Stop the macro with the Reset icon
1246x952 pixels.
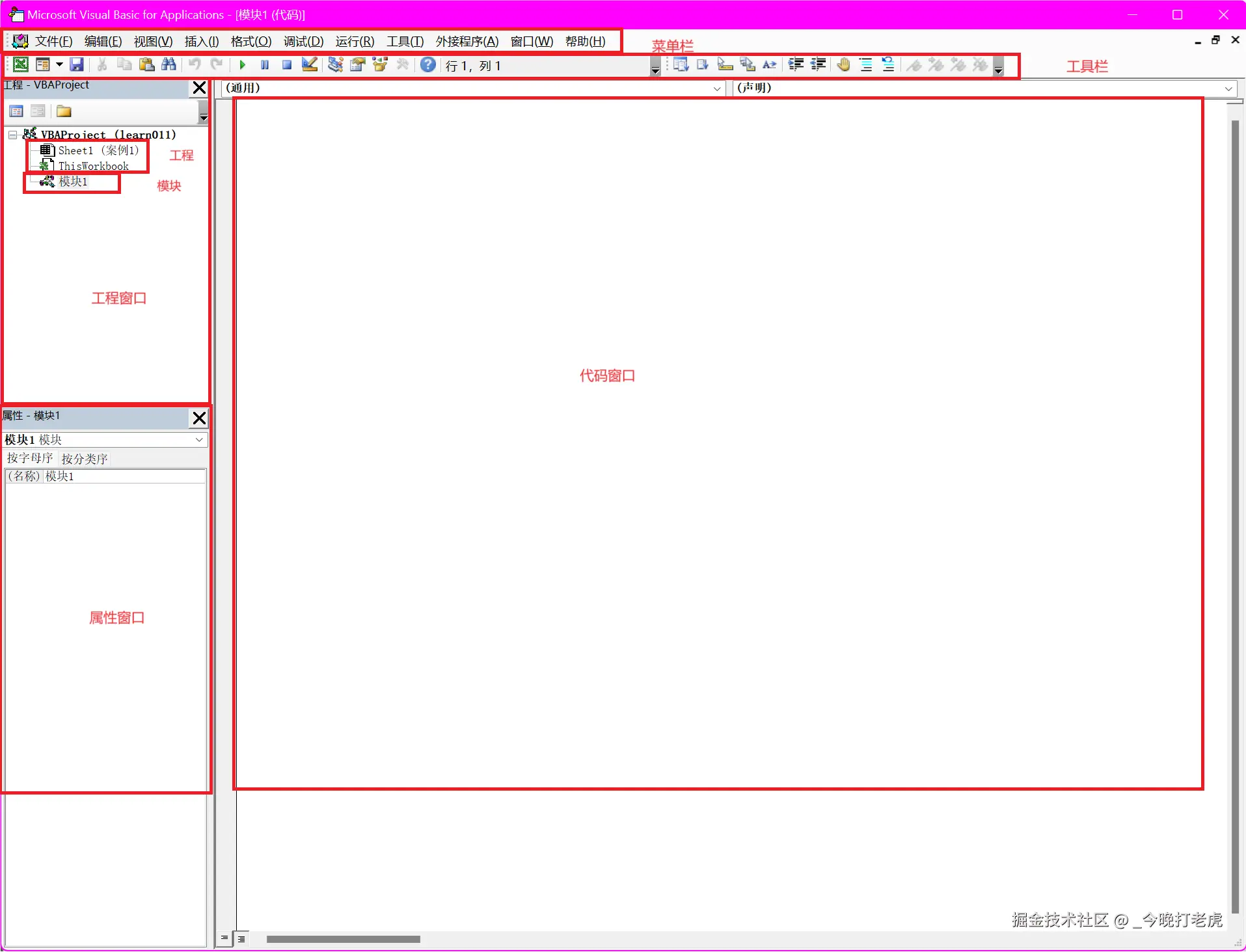click(x=286, y=64)
